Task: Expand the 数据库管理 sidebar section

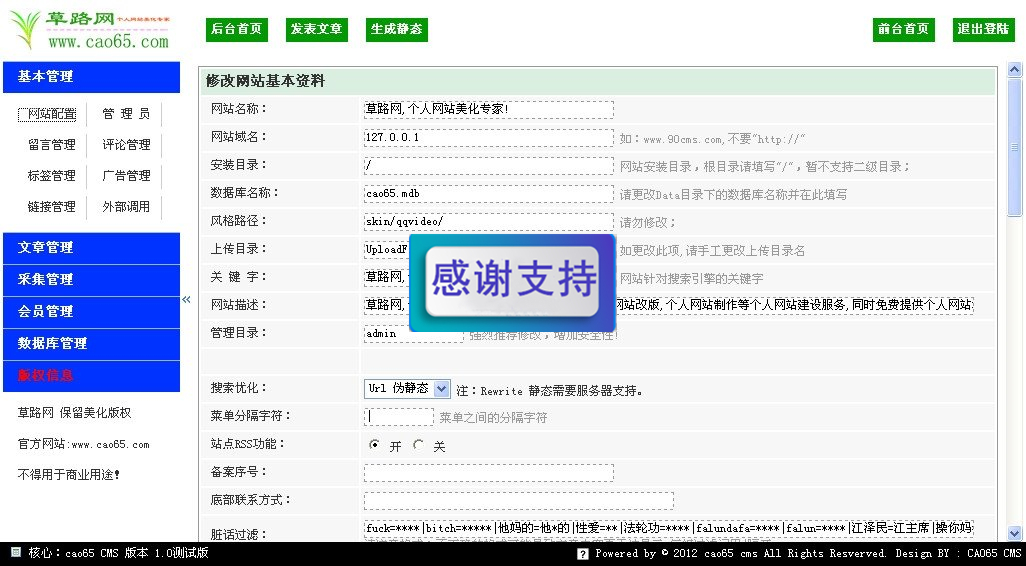Action: click(x=92, y=344)
